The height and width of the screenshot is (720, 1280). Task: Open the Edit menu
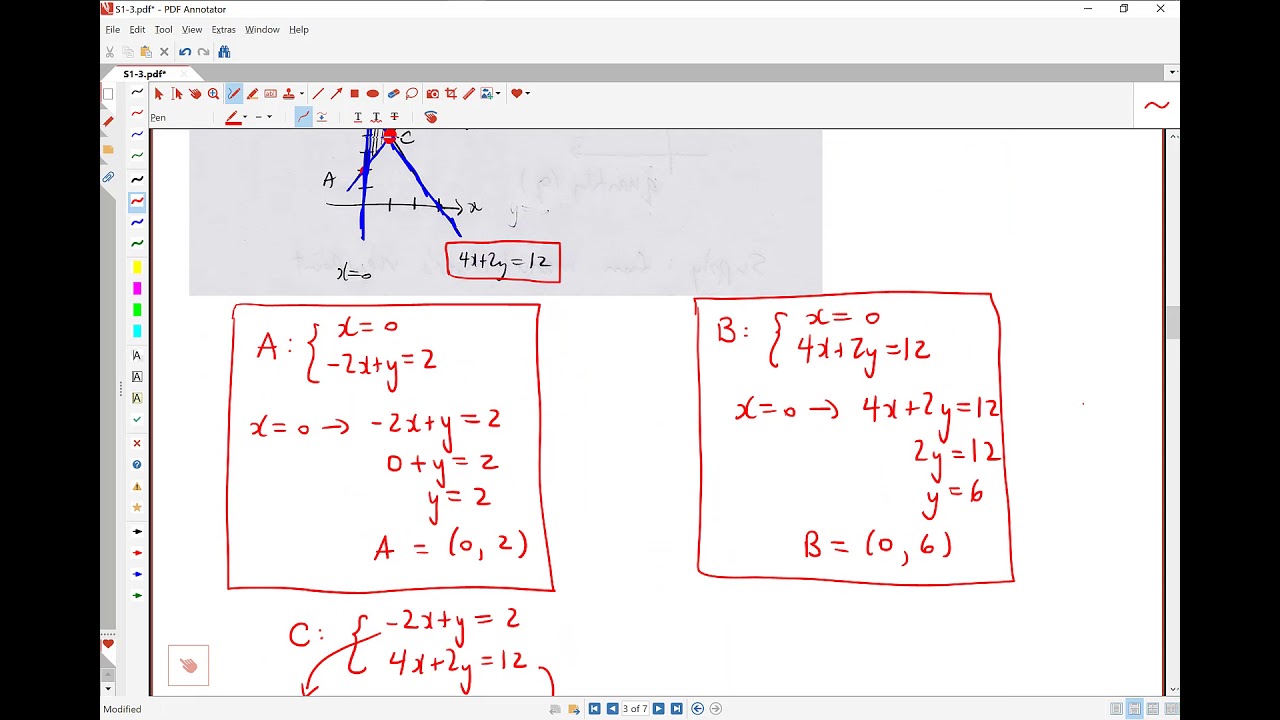coord(137,30)
